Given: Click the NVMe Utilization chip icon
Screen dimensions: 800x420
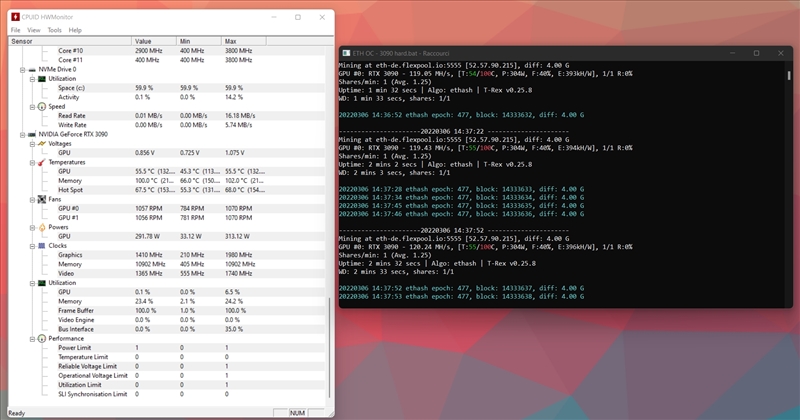Looking at the screenshot, I should pos(42,79).
